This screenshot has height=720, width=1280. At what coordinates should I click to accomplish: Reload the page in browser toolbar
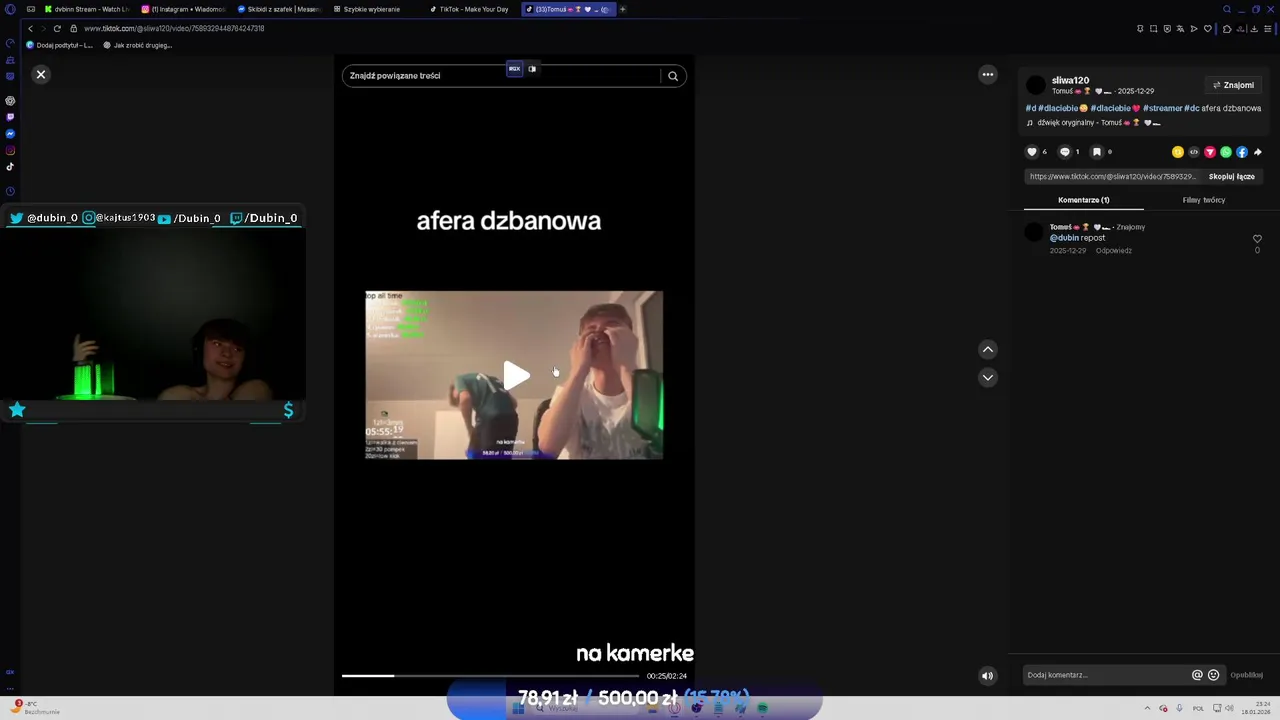(x=57, y=28)
